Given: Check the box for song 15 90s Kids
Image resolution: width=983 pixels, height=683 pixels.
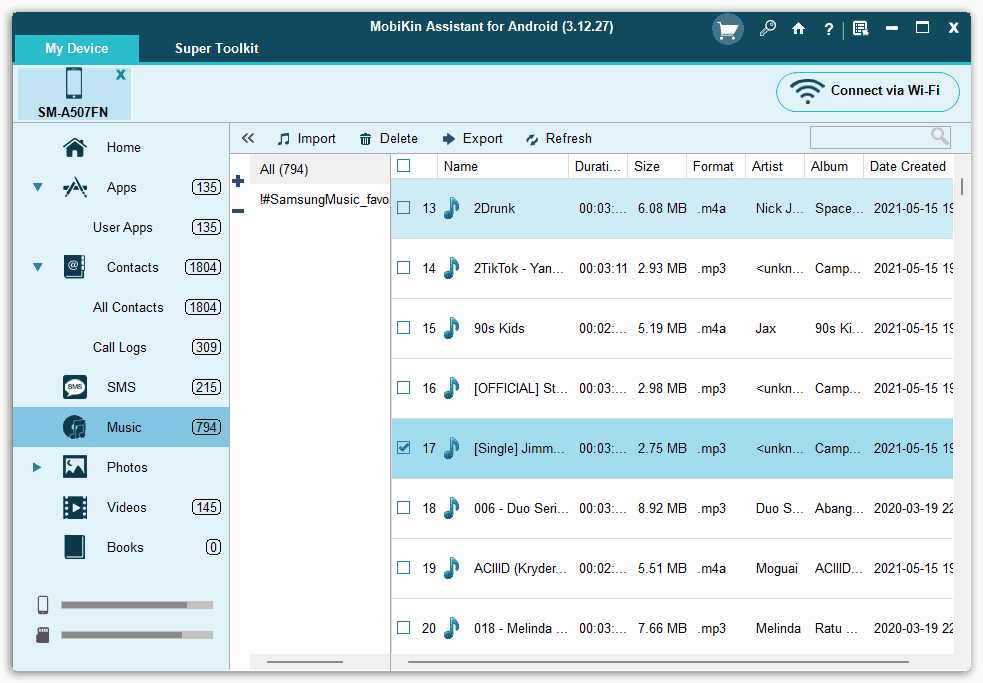Looking at the screenshot, I should [x=404, y=327].
